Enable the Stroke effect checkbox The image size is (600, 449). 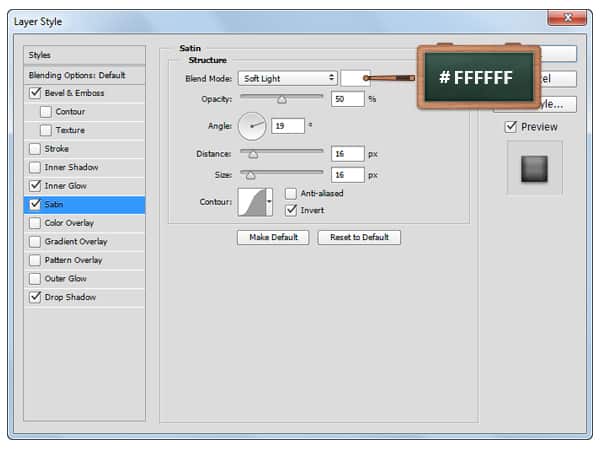click(36, 149)
